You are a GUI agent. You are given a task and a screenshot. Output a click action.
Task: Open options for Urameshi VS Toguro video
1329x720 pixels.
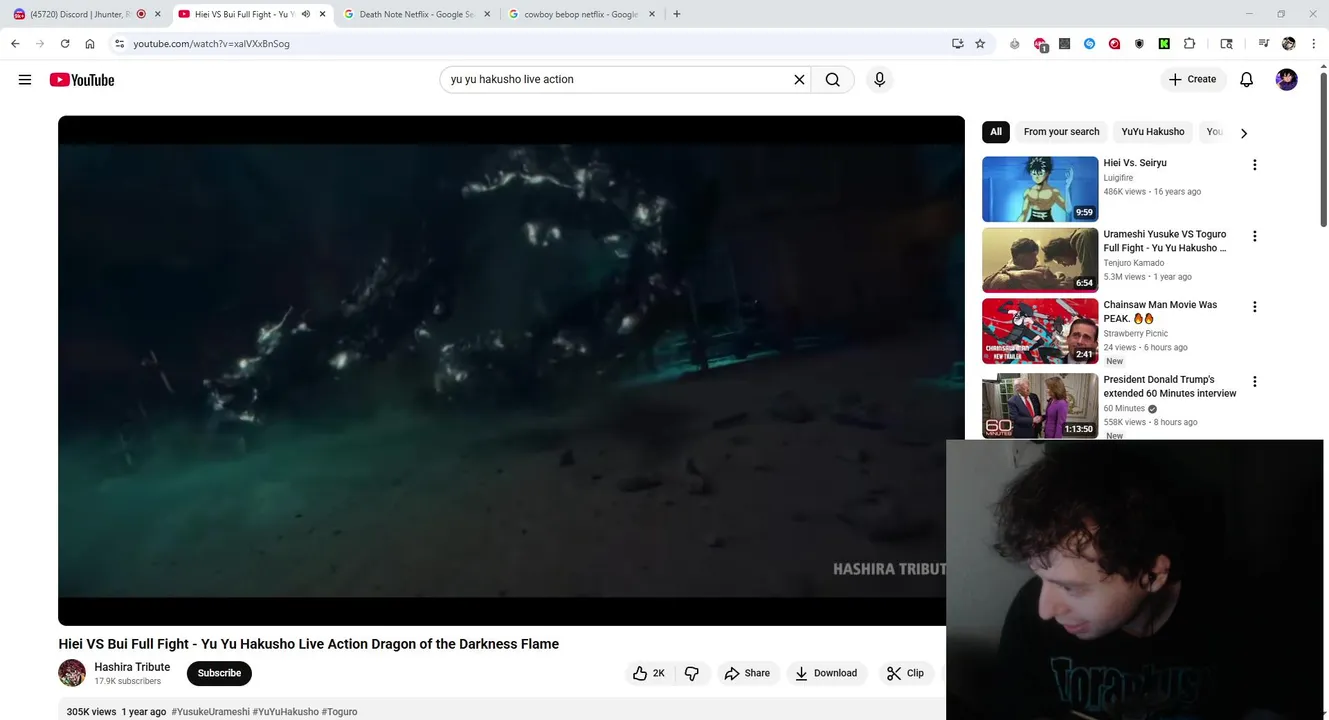(x=1254, y=236)
